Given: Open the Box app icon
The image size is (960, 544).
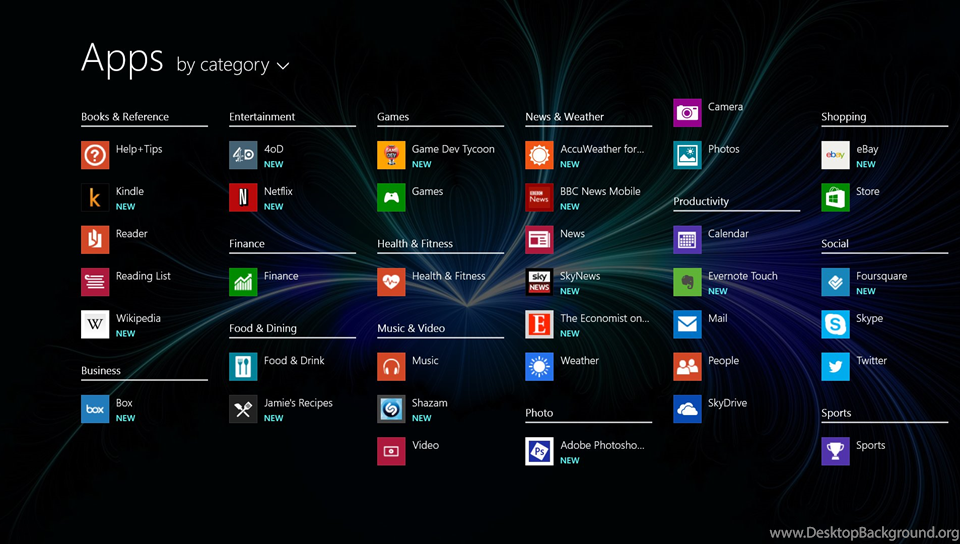Looking at the screenshot, I should tap(95, 409).
